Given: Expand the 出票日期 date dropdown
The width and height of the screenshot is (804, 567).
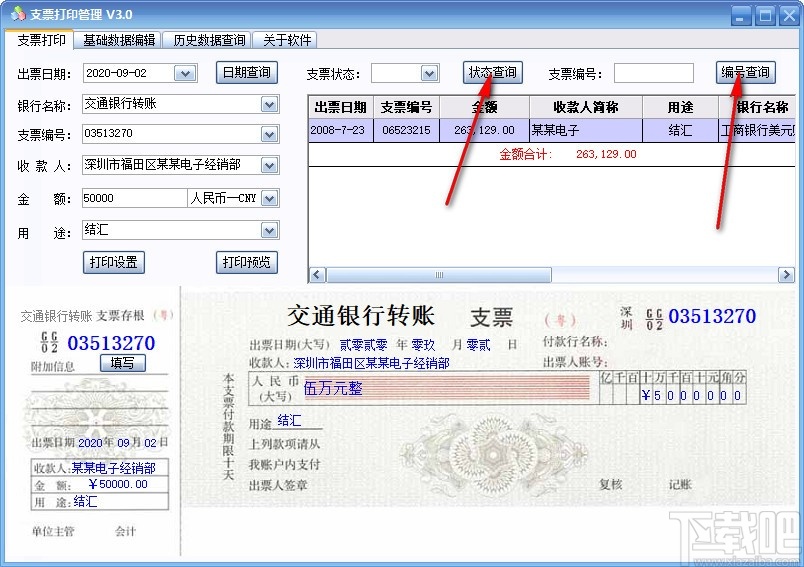Looking at the screenshot, I should pos(185,73).
